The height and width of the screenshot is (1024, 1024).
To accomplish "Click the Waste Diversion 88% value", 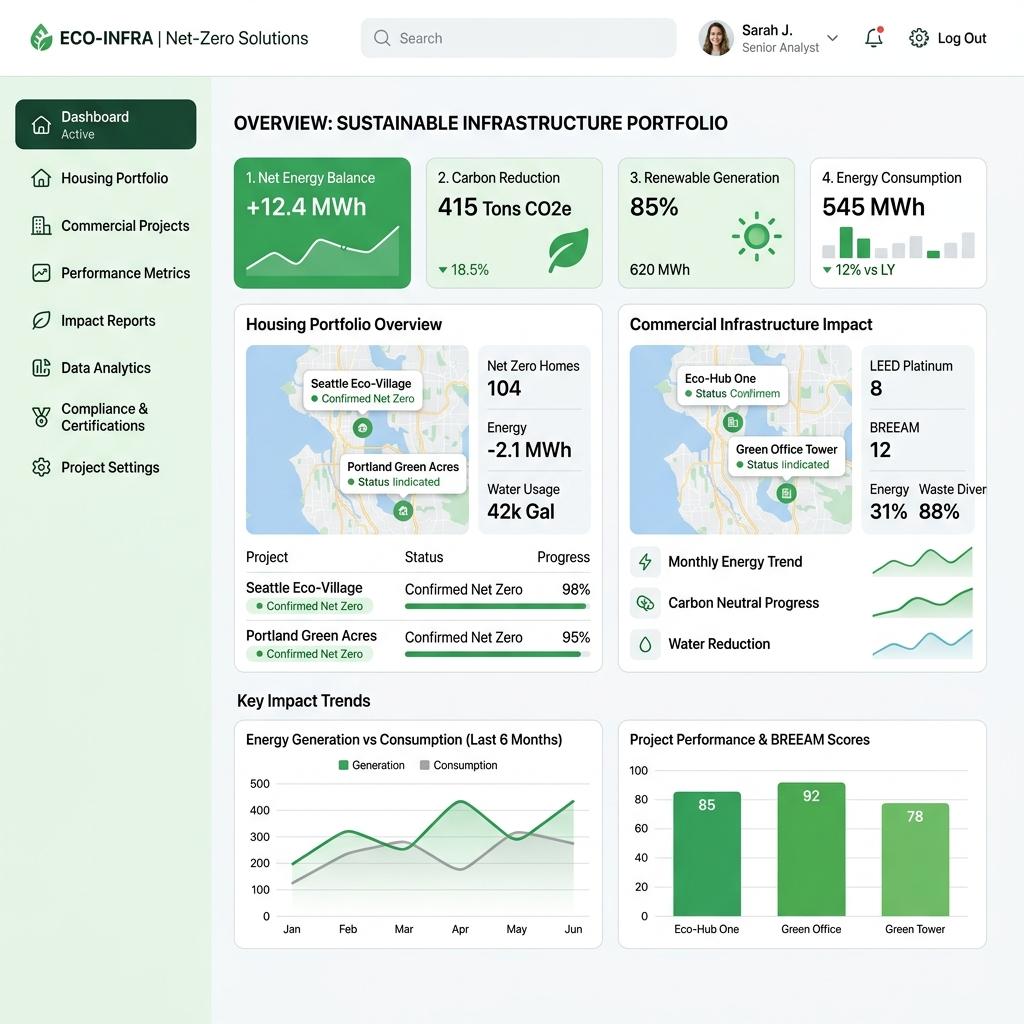I will [938, 511].
